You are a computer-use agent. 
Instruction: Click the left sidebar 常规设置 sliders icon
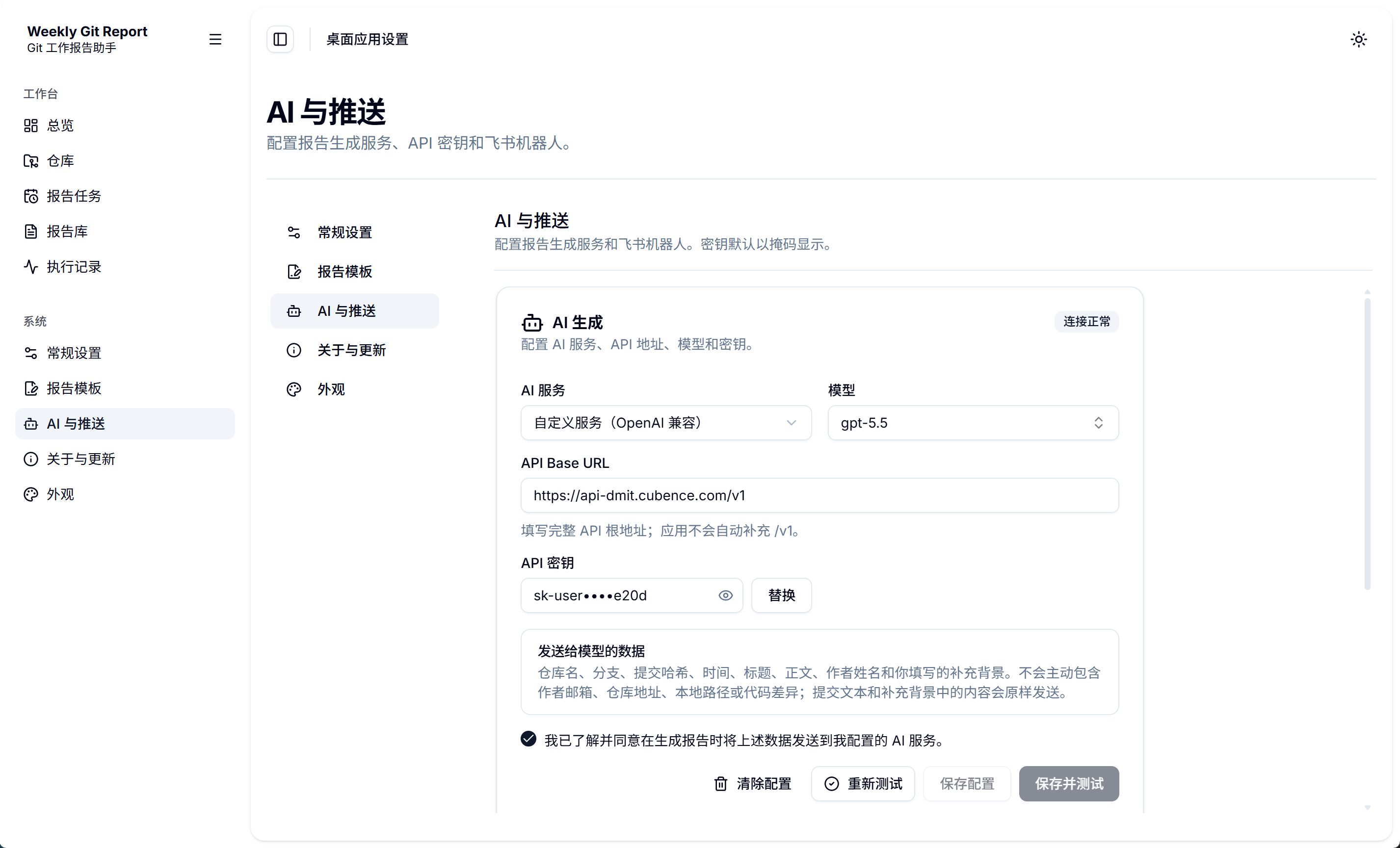pos(31,353)
